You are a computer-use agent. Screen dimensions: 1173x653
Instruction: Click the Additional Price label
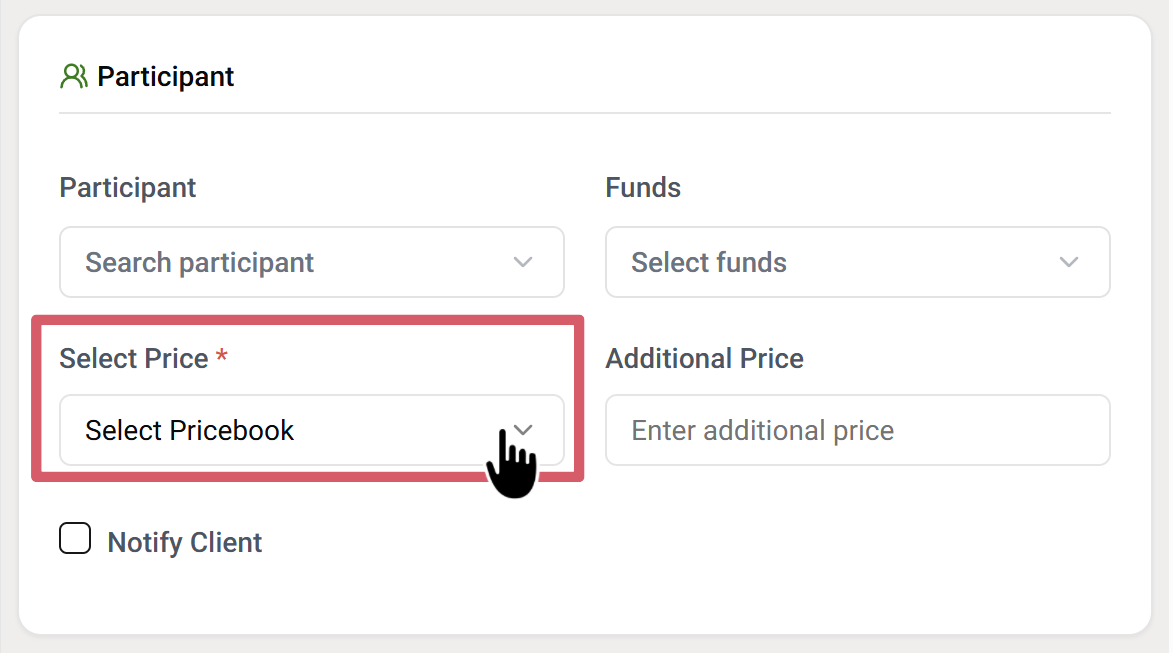[x=704, y=358]
